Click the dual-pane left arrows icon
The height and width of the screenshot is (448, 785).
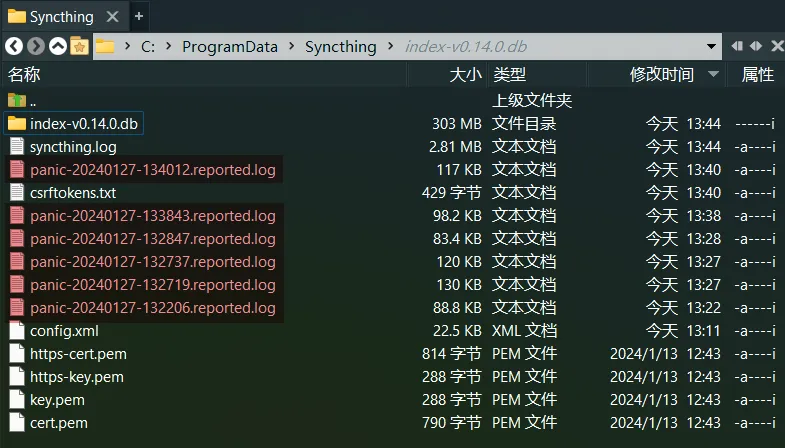(737, 46)
